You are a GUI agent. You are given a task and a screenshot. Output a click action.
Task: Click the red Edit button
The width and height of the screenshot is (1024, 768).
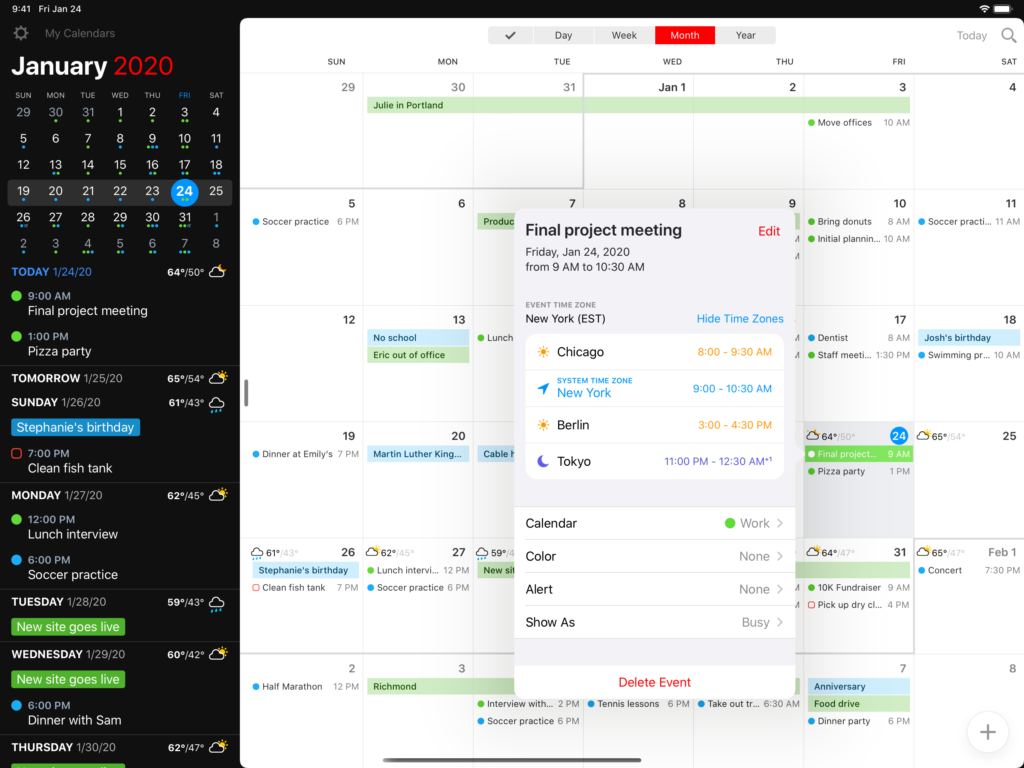(x=768, y=231)
